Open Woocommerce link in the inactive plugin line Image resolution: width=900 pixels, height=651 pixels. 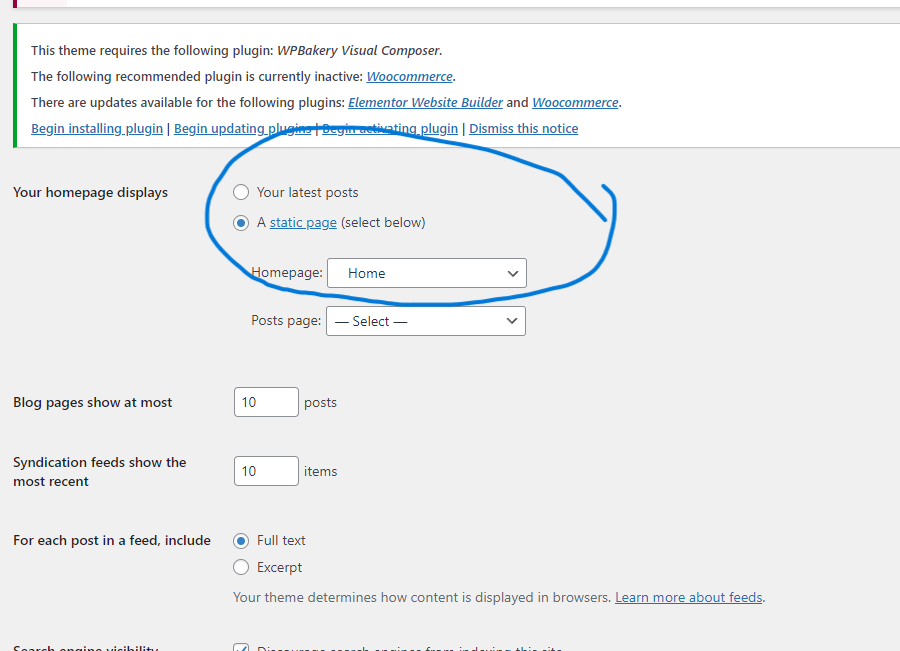(x=409, y=77)
